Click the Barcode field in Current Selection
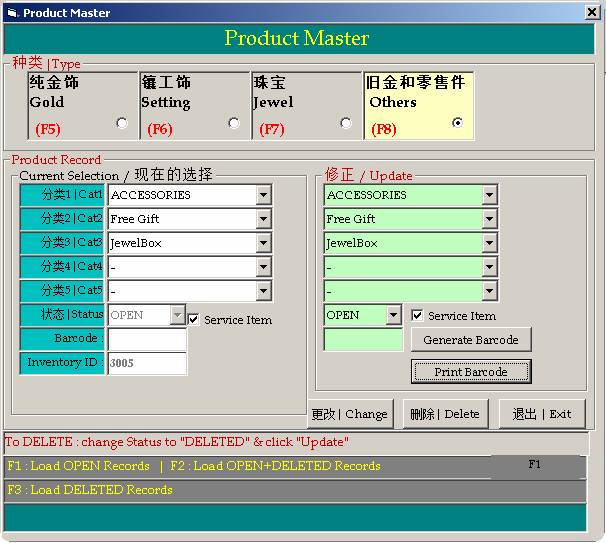The height and width of the screenshot is (543, 606). click(147, 339)
